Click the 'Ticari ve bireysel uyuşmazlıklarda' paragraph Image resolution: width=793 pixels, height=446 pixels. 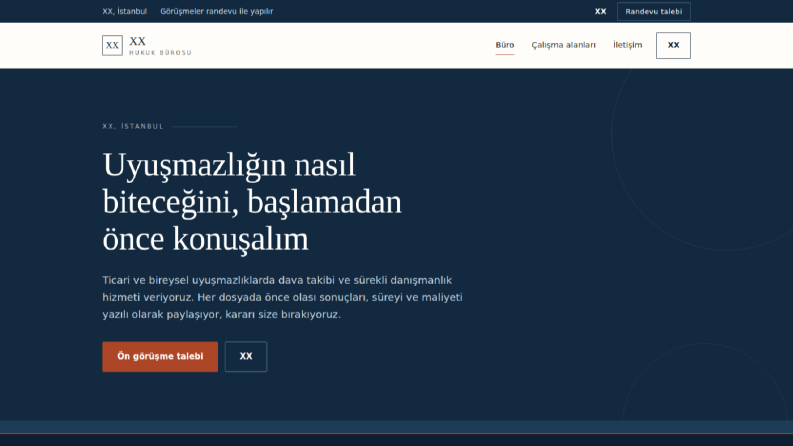pos(282,297)
